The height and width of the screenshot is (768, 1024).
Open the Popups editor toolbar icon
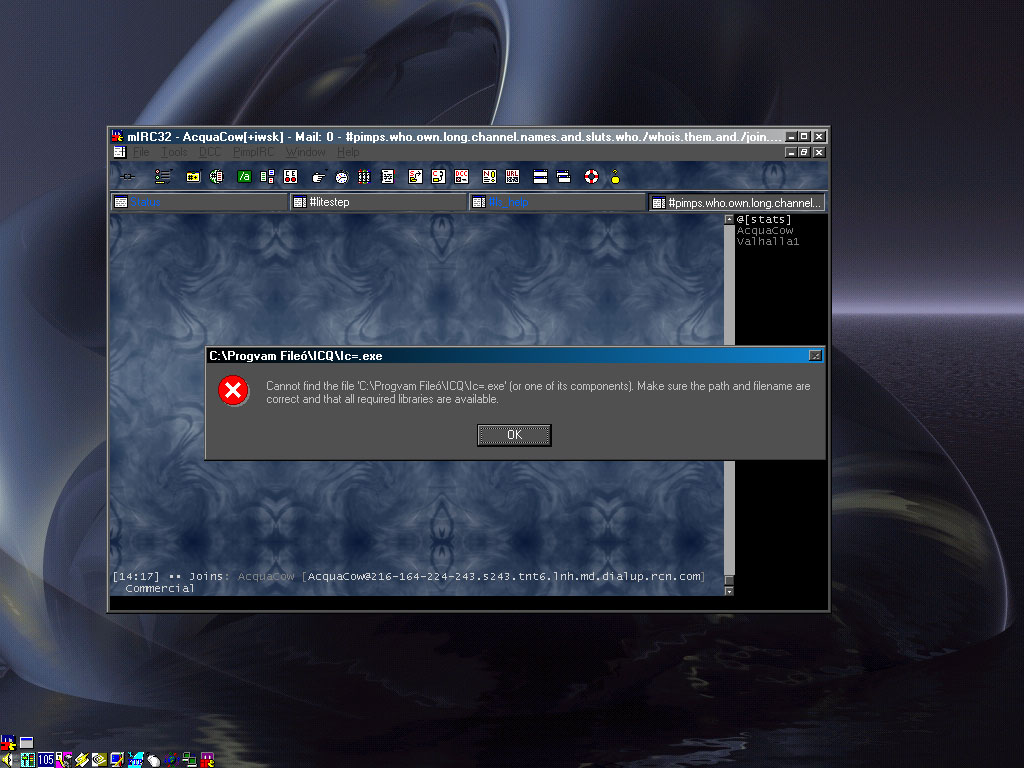[267, 176]
